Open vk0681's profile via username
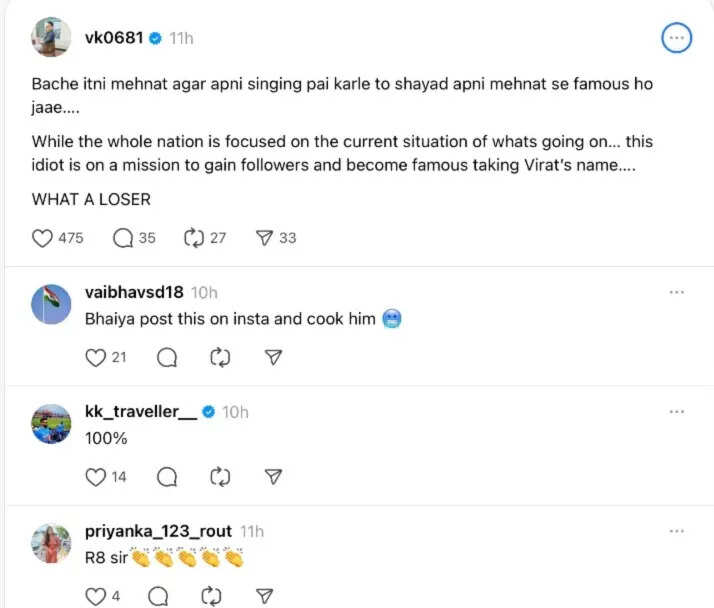This screenshot has height=608, width=714. (x=114, y=38)
